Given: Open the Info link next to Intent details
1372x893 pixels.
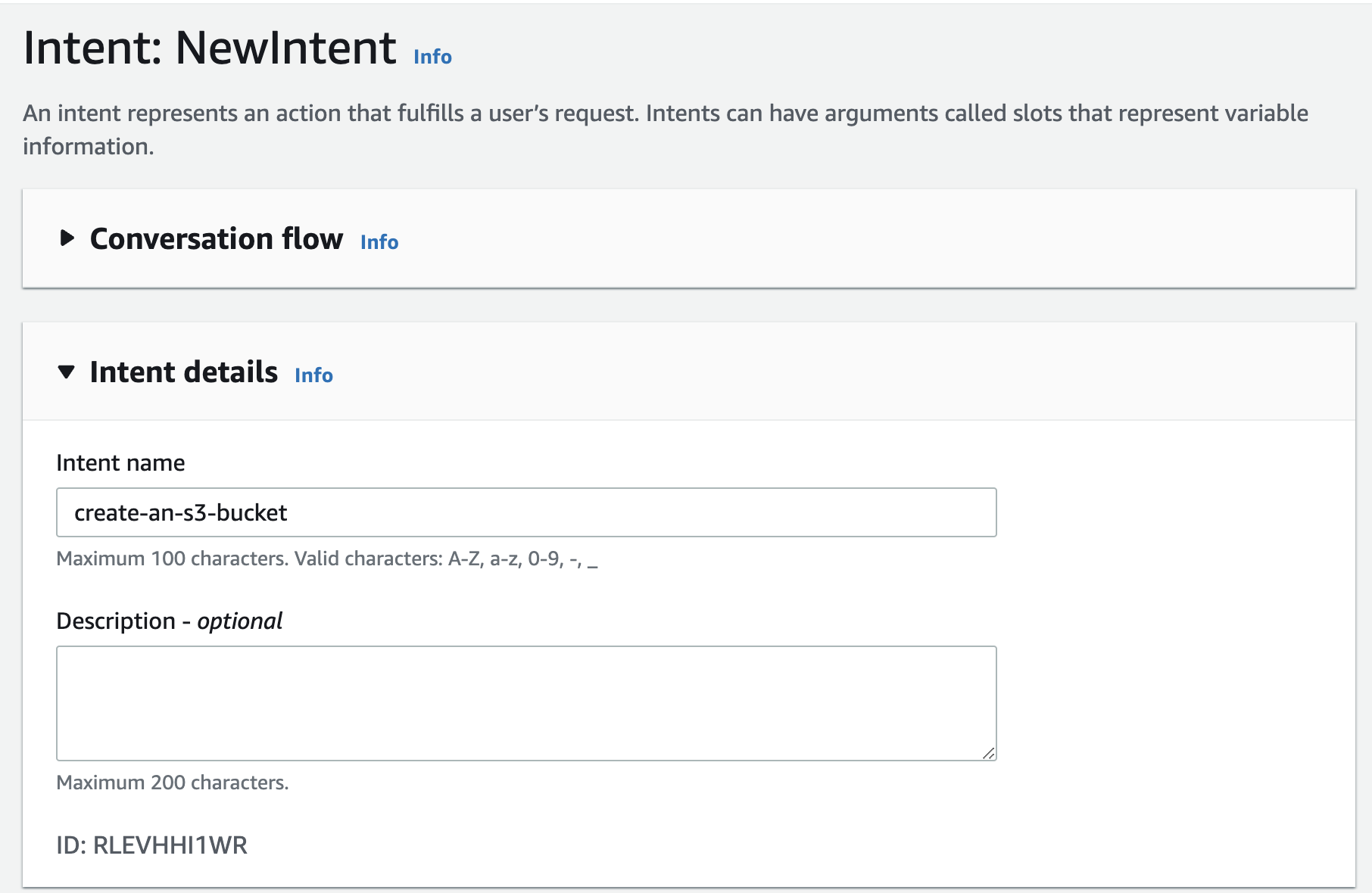Looking at the screenshot, I should tap(313, 375).
